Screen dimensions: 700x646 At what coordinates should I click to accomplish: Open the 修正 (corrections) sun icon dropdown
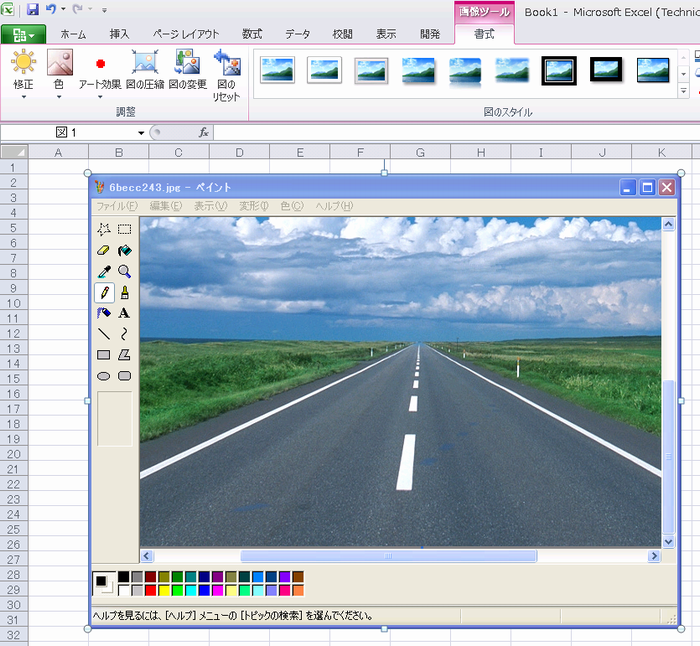[23, 74]
